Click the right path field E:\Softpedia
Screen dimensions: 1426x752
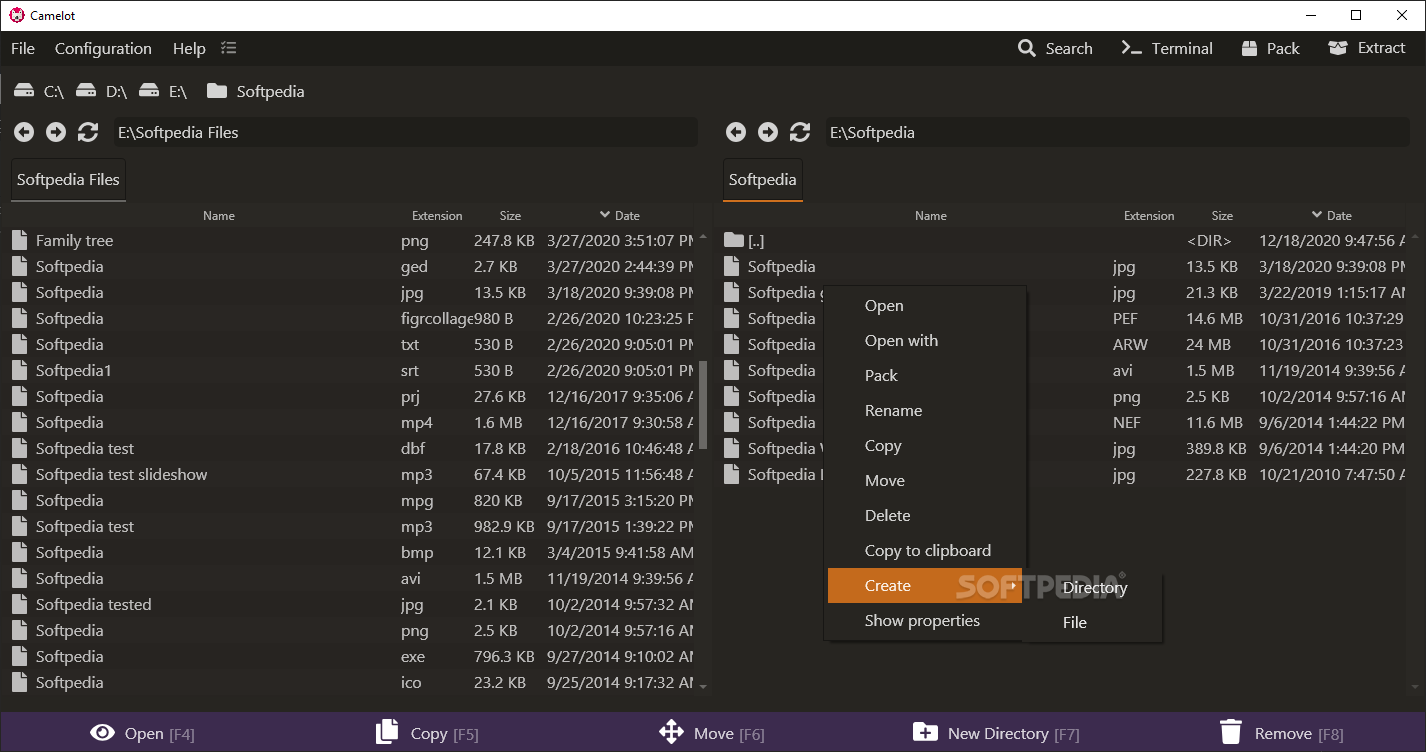(x=1117, y=132)
